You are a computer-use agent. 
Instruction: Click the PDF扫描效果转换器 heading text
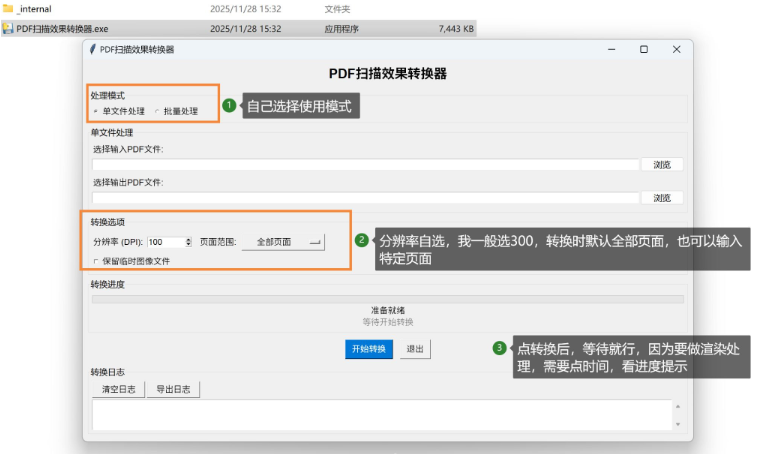[388, 74]
